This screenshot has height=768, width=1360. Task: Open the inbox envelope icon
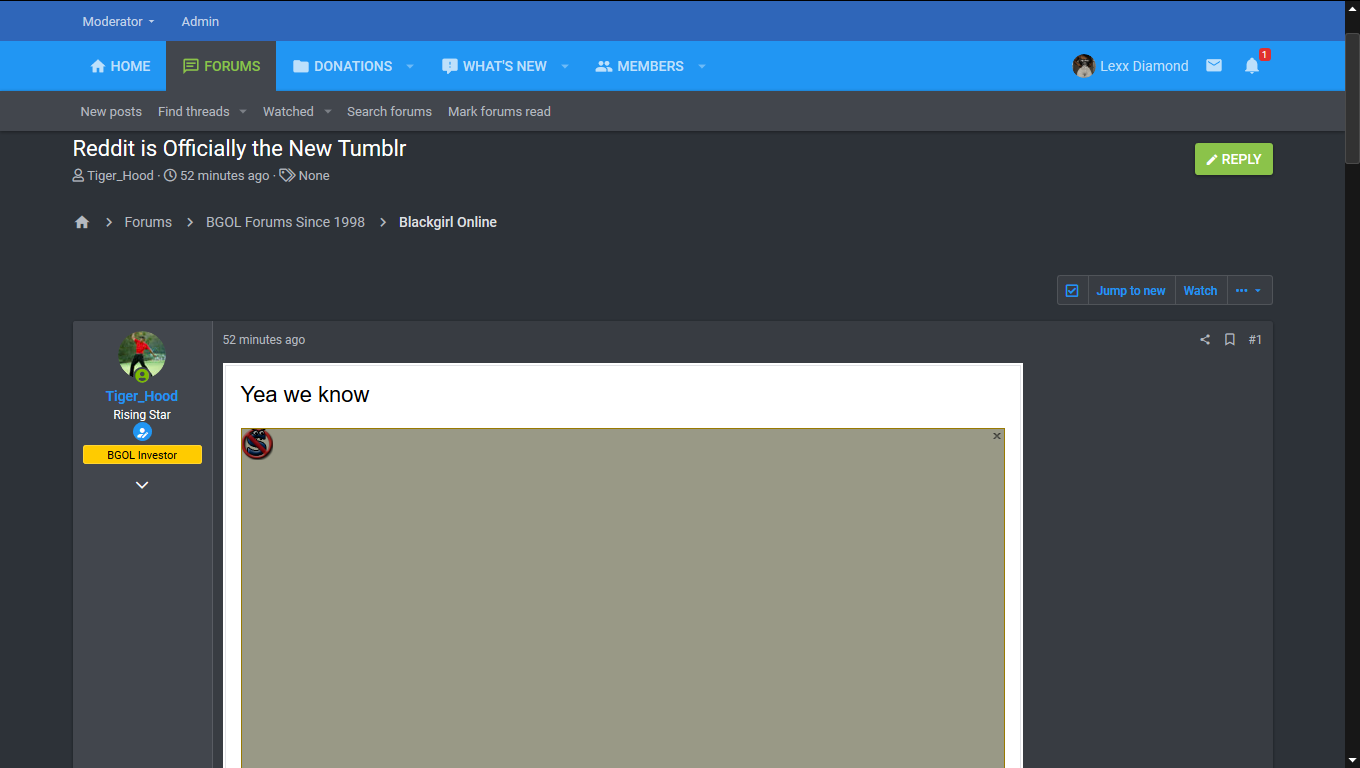[x=1213, y=66]
